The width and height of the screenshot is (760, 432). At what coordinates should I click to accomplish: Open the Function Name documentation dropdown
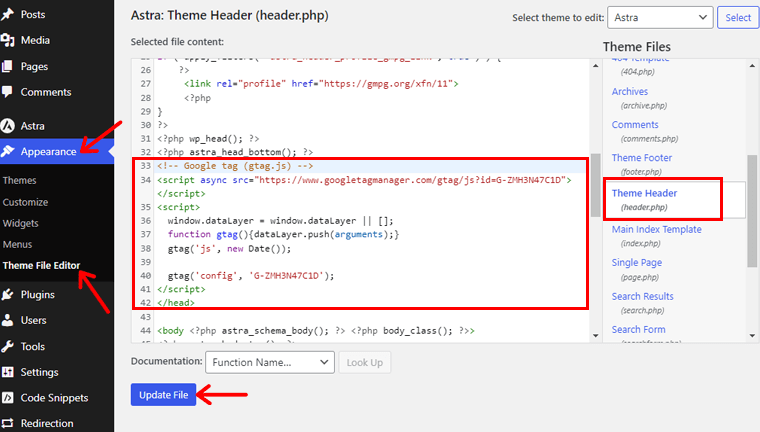[x=270, y=362]
